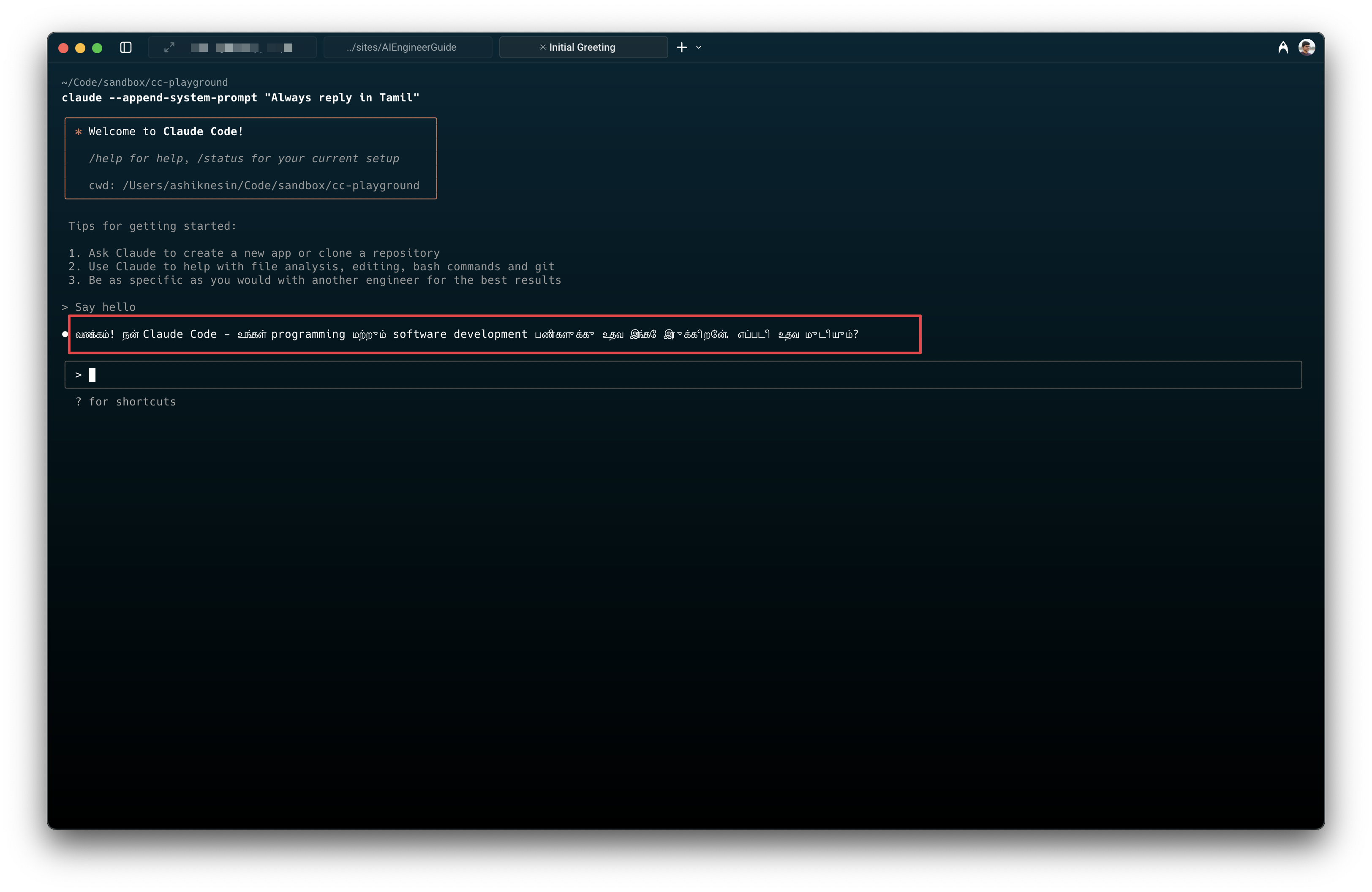Screen dimensions: 1372x892
Task: Click the white bullet before the response
Action: click(x=65, y=334)
